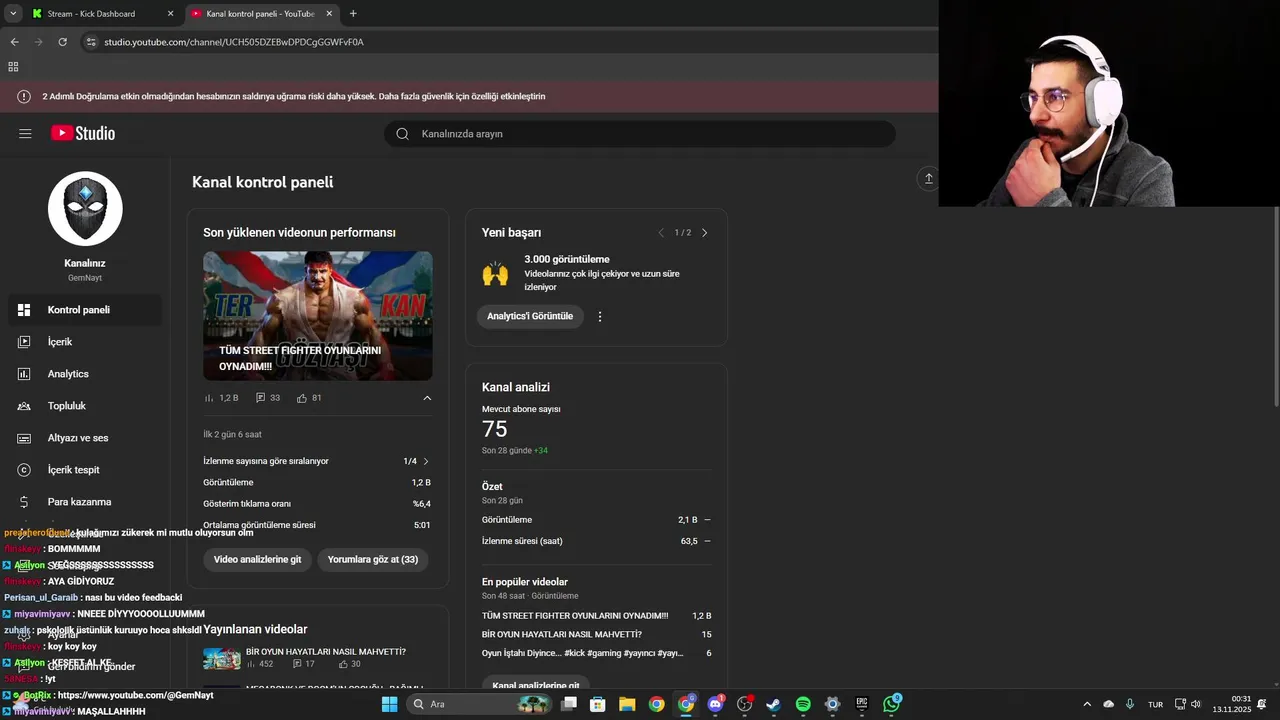The image size is (1280, 720).
Task: Open Analytics in the sidebar
Action: coord(85,374)
